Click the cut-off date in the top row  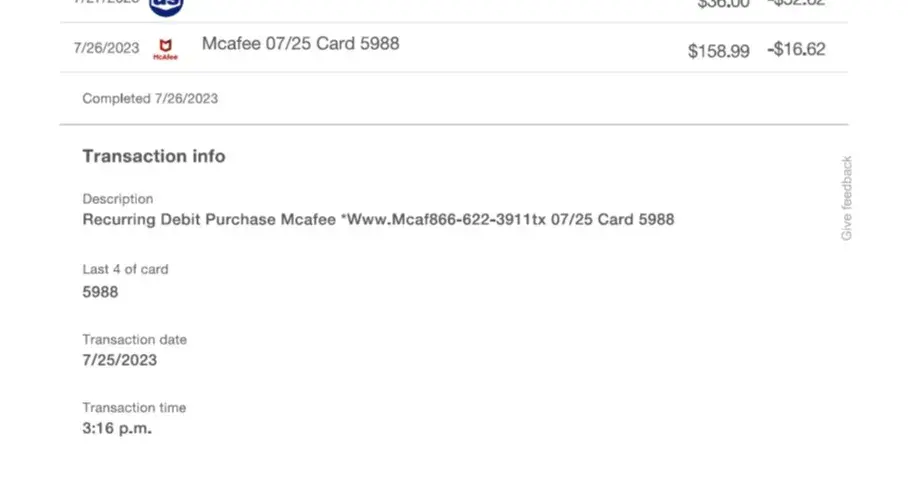click(106, 3)
